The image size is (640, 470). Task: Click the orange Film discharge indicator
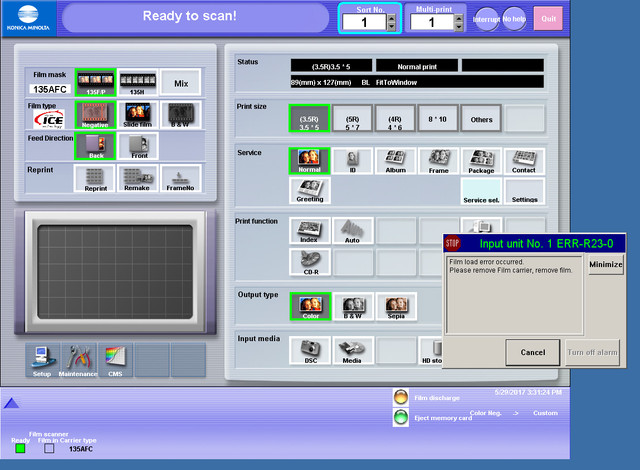tap(401, 397)
